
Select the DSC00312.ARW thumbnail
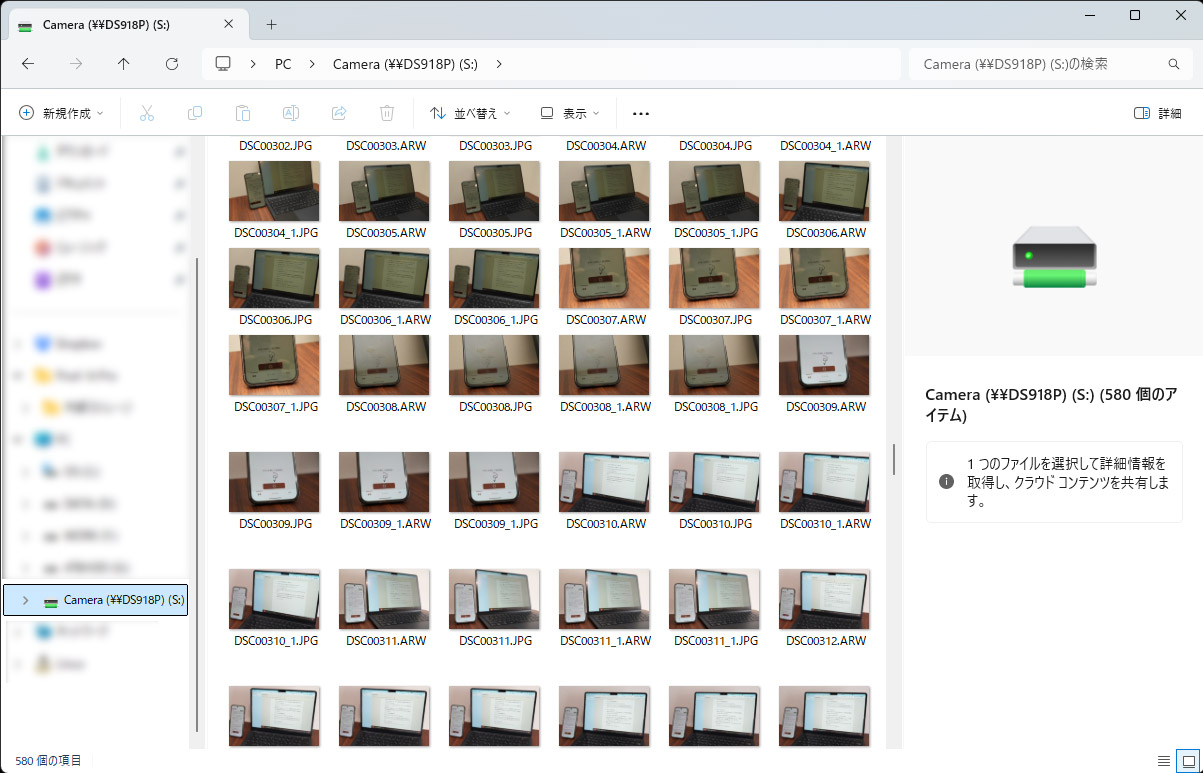(824, 599)
